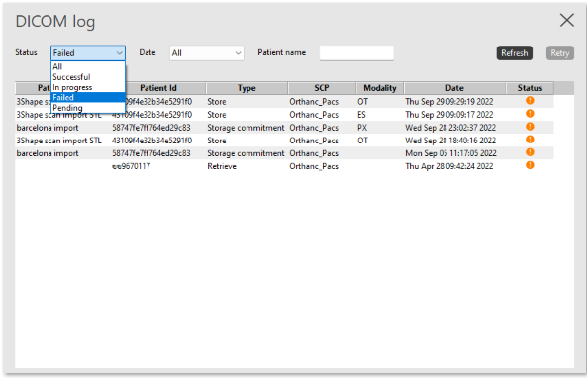This screenshot has height=378, width=587.
Task: Select date Mon Sep 05 11:17:05 2022
Action: [x=451, y=153]
